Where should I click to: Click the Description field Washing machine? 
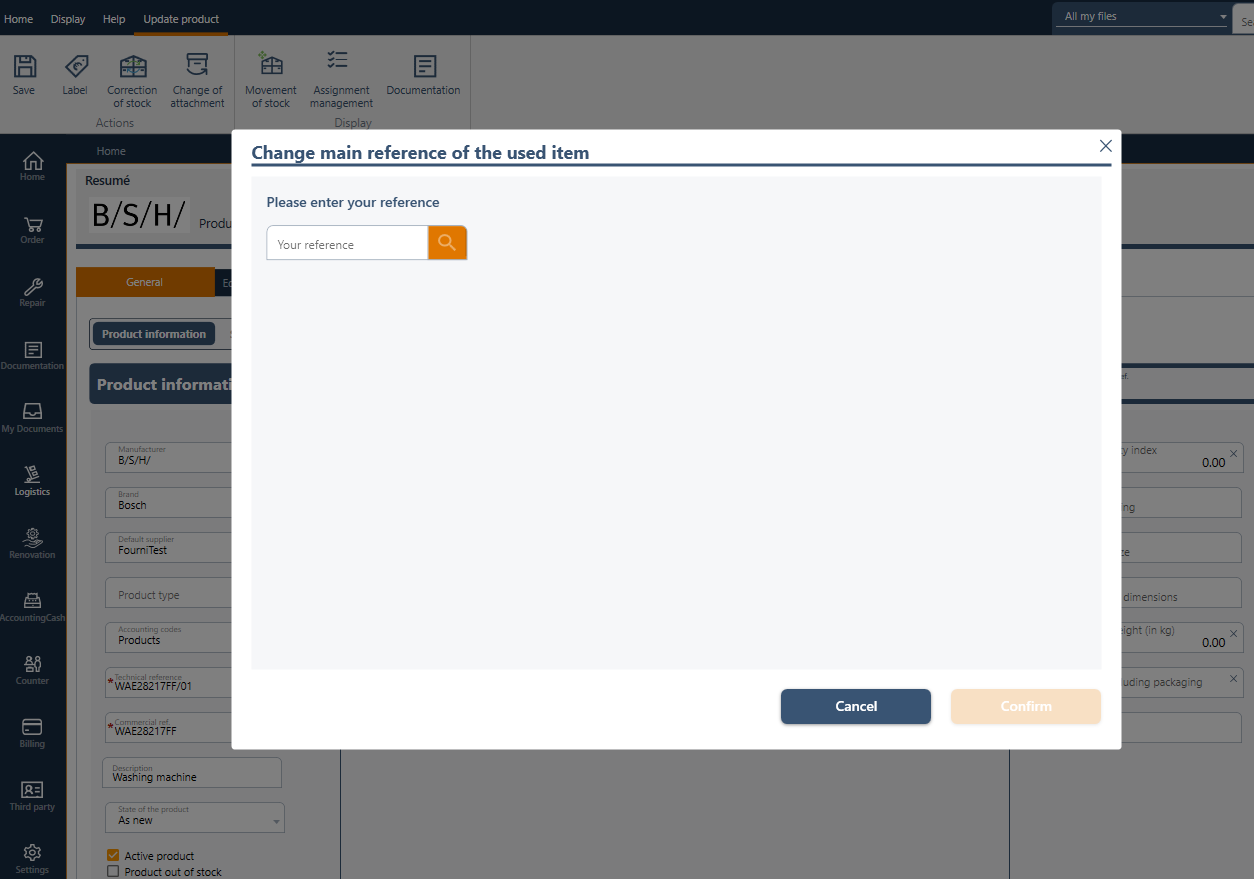coord(192,773)
